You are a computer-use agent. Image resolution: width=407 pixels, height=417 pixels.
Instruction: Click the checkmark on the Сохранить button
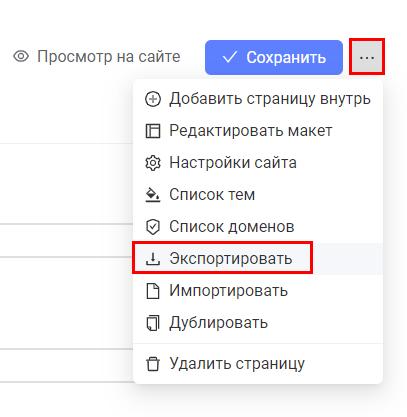230,57
